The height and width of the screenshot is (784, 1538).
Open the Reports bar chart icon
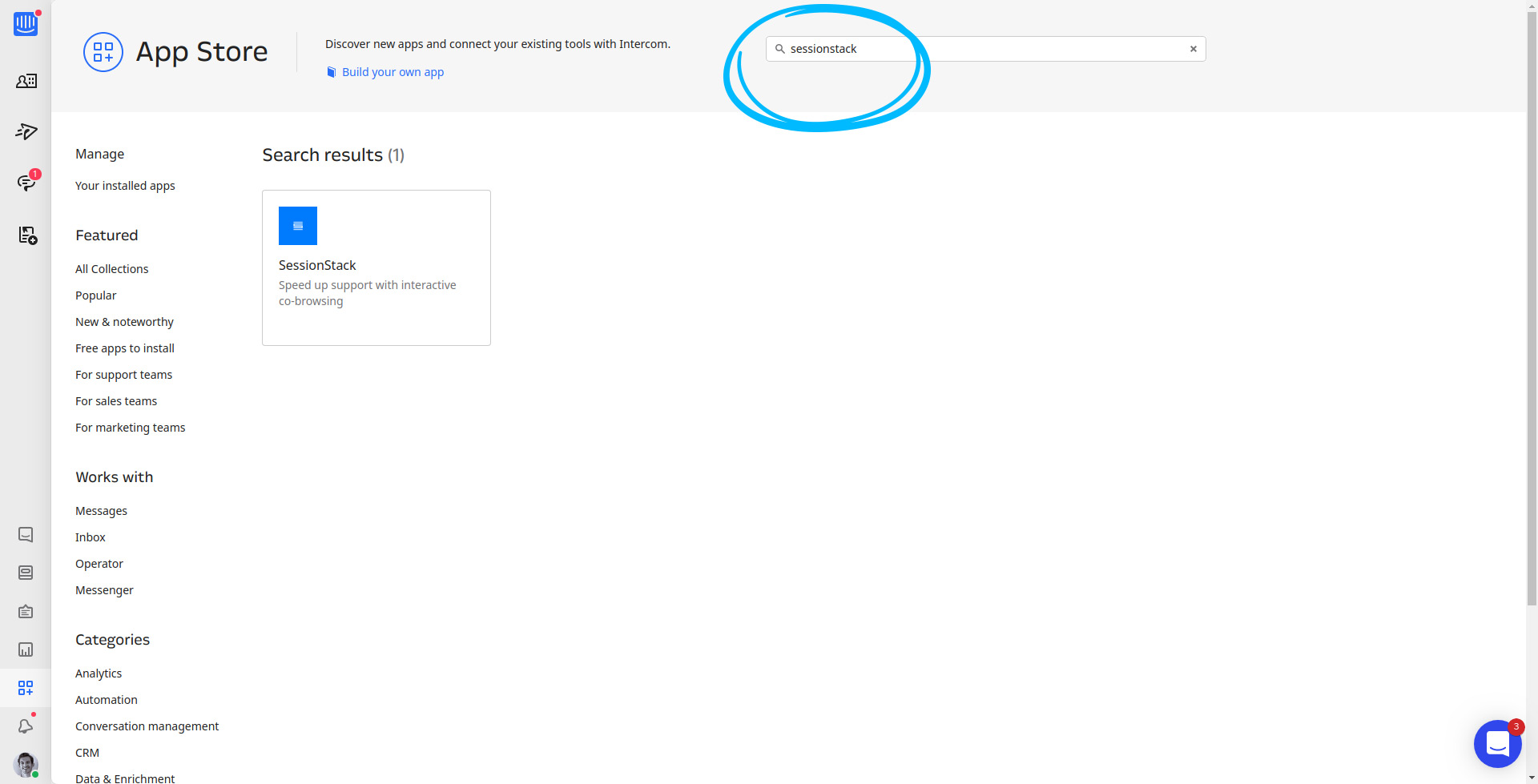click(x=26, y=649)
